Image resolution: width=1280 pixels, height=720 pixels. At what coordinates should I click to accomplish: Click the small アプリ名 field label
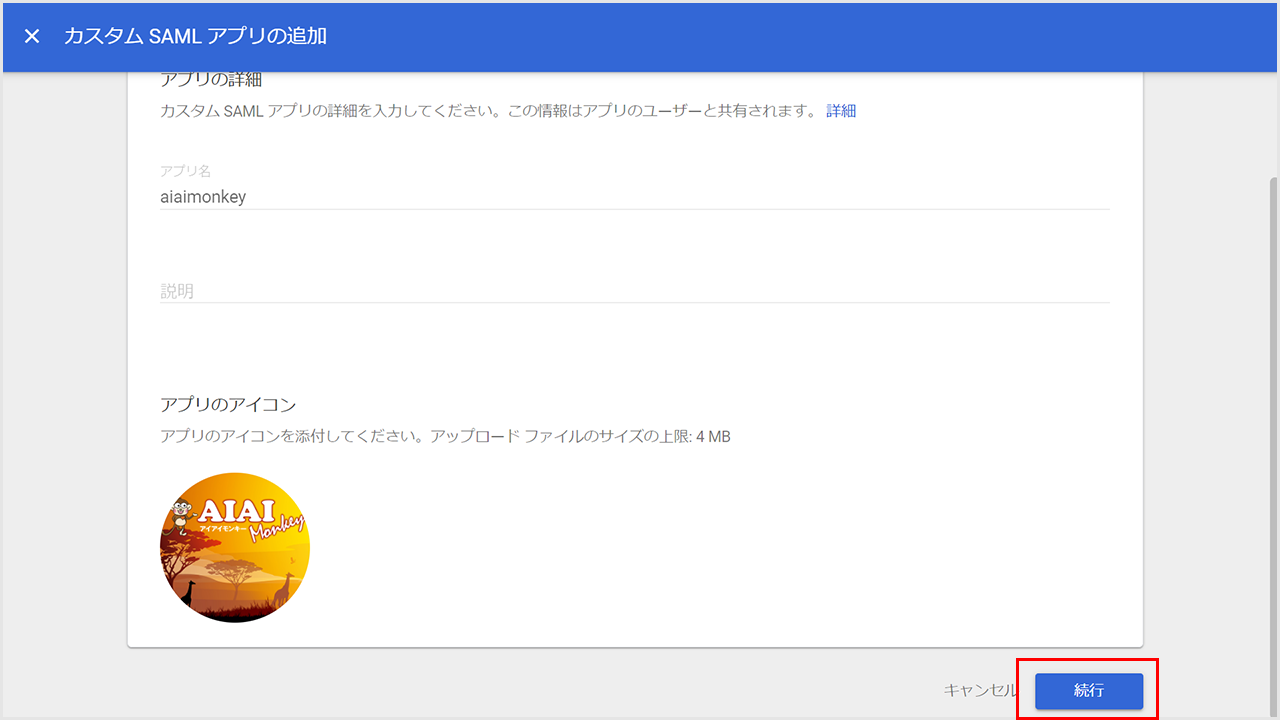185,171
